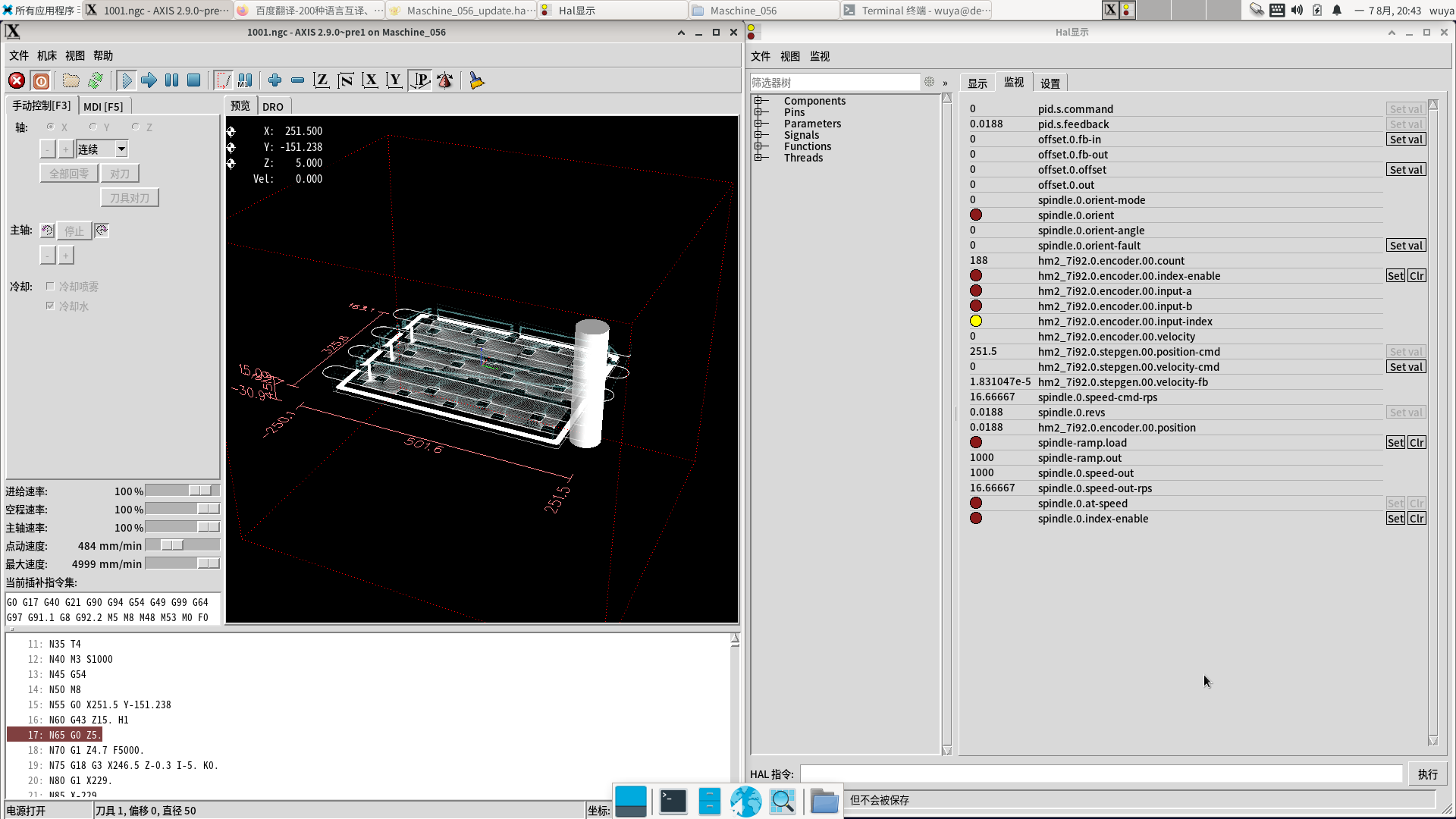Clear the spindle.0.index-enable bit

pos(1417,519)
